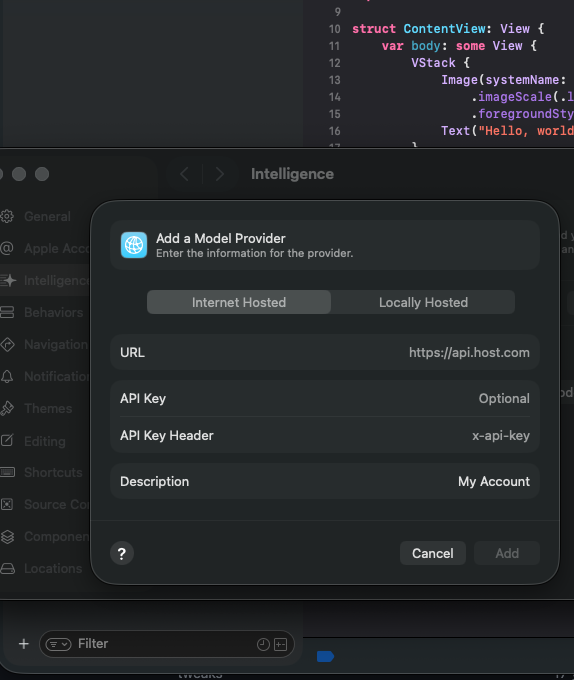The height and width of the screenshot is (680, 574).
Task: Click the Locations drive icon
Action: tap(7, 569)
